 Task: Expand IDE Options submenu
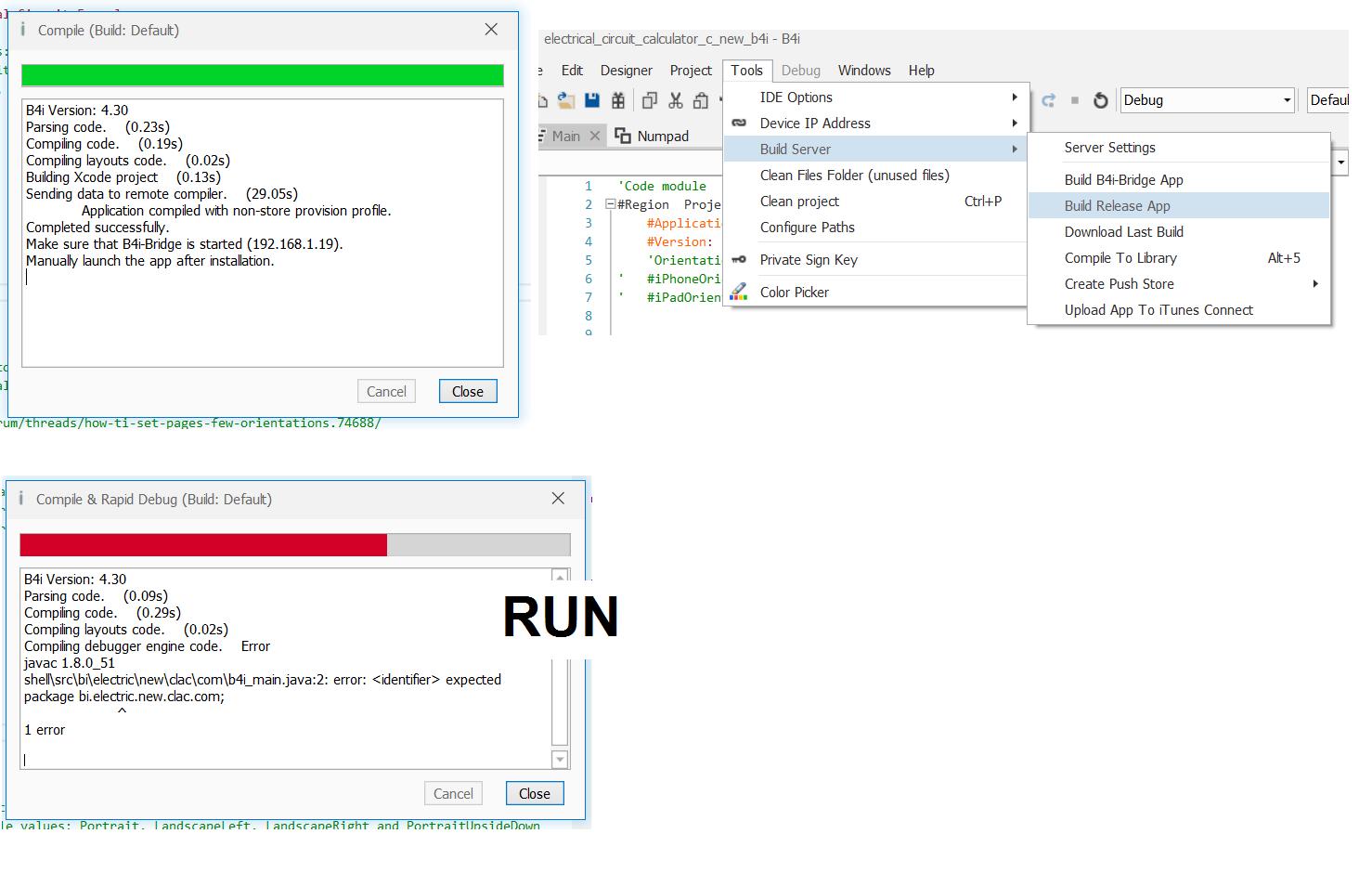click(x=875, y=98)
